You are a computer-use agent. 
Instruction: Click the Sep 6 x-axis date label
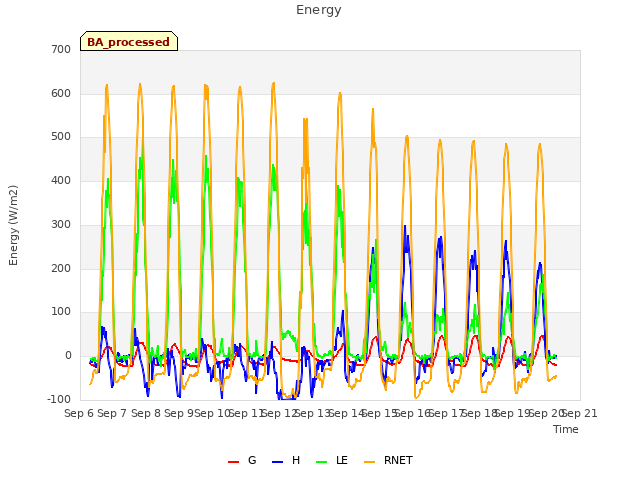pyautogui.click(x=79, y=413)
